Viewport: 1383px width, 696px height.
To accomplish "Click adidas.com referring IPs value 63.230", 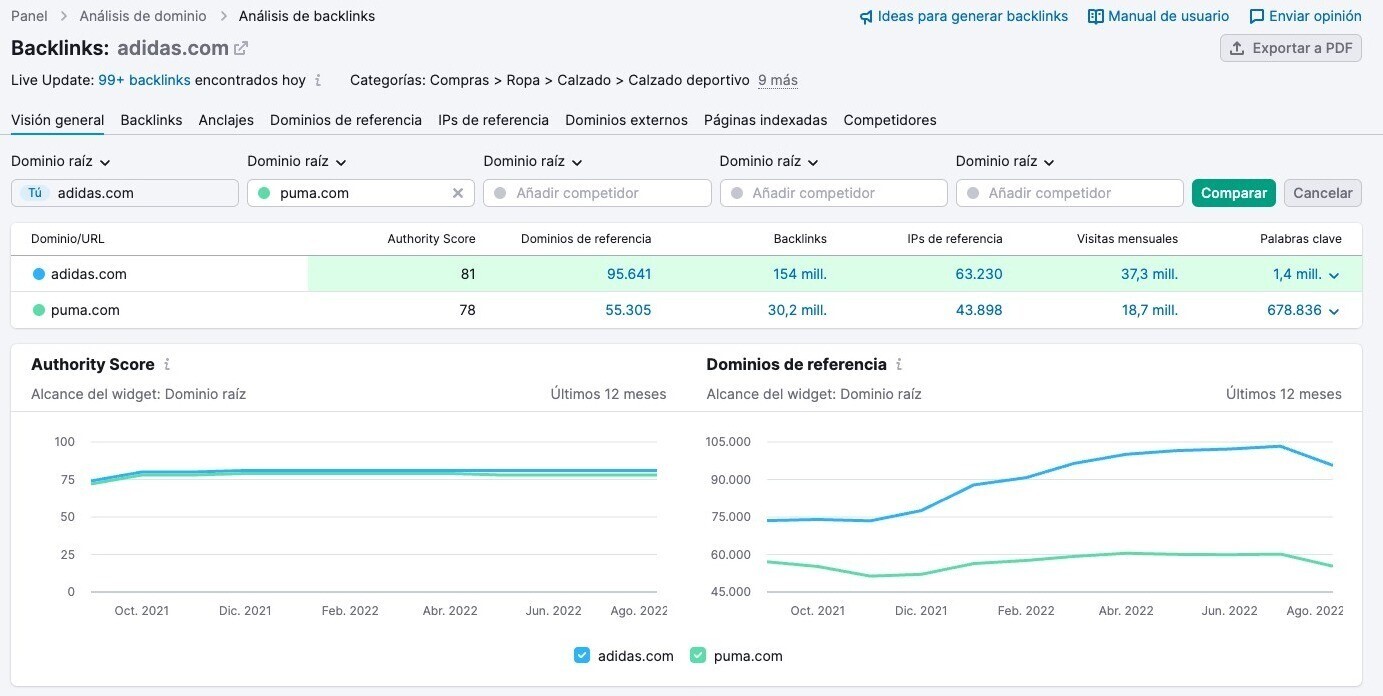I will tap(979, 274).
